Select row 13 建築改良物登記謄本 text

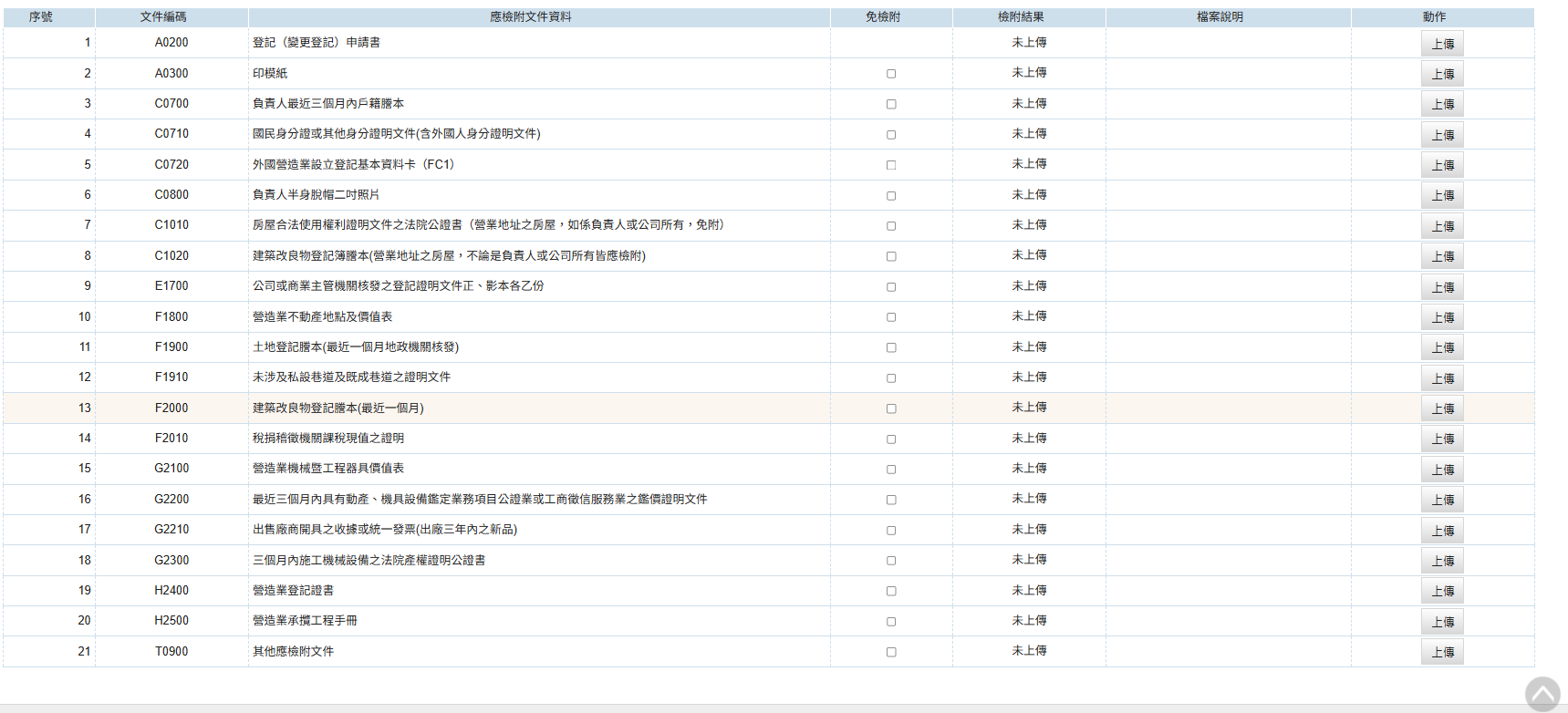pyautogui.click(x=337, y=408)
